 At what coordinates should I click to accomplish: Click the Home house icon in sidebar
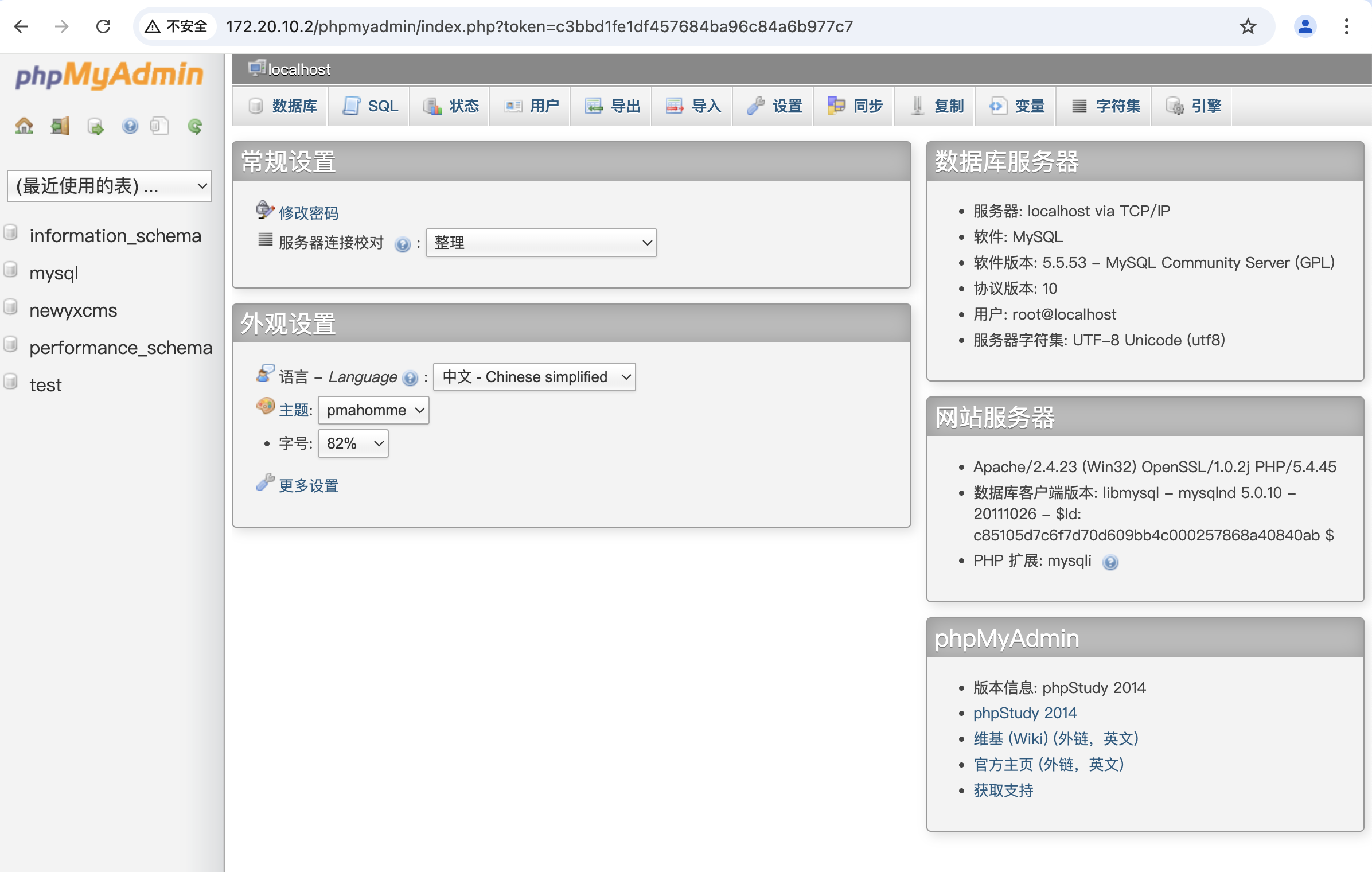24,126
